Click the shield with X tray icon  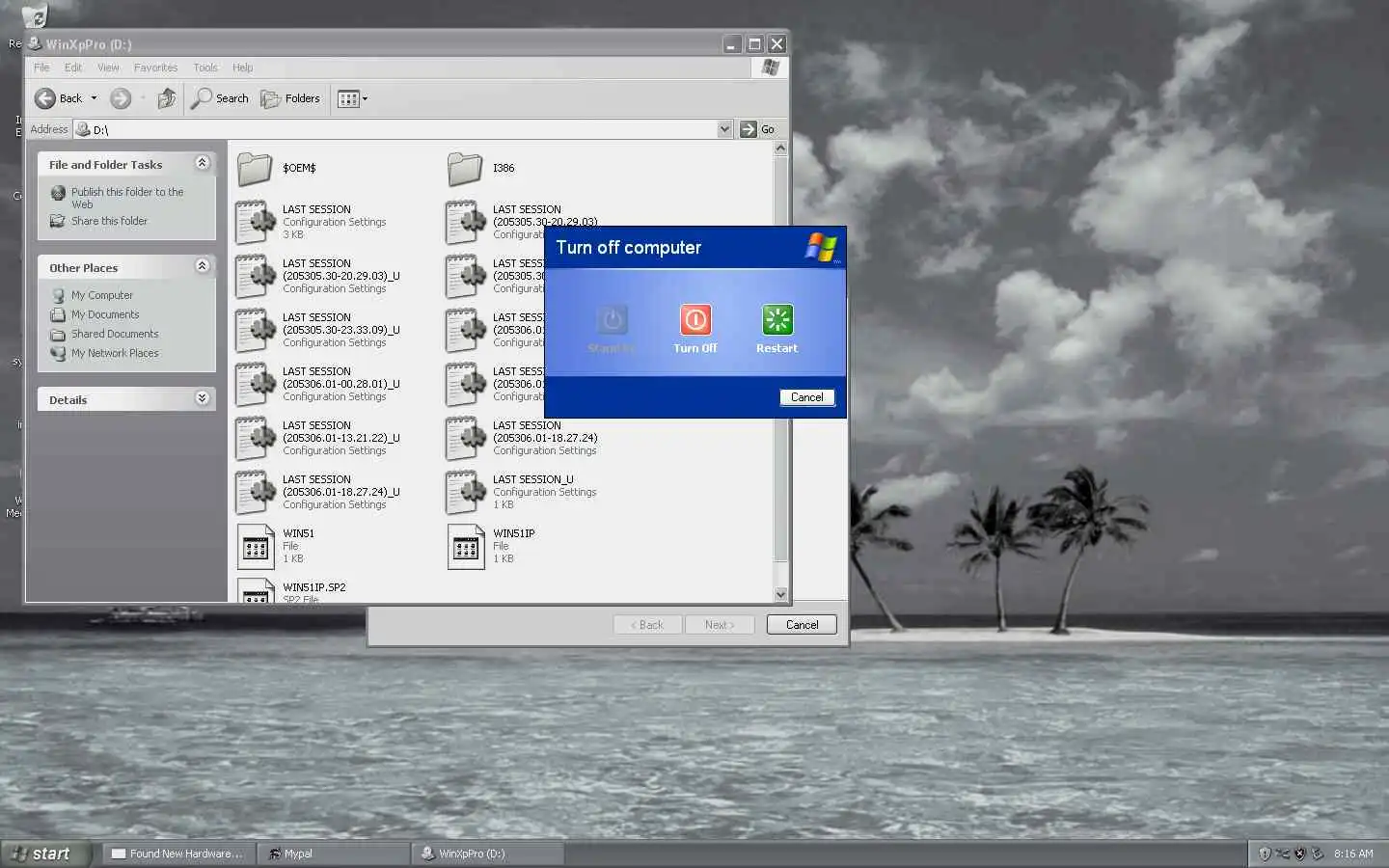click(1299, 854)
